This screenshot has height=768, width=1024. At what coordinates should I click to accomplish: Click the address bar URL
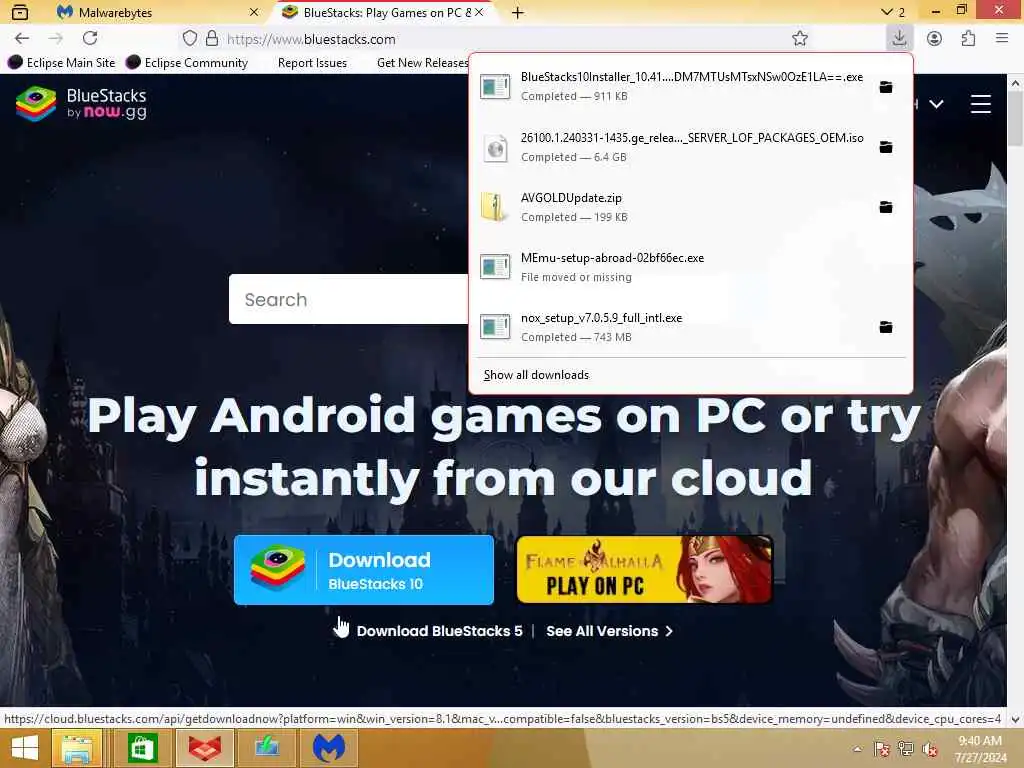pos(311,39)
